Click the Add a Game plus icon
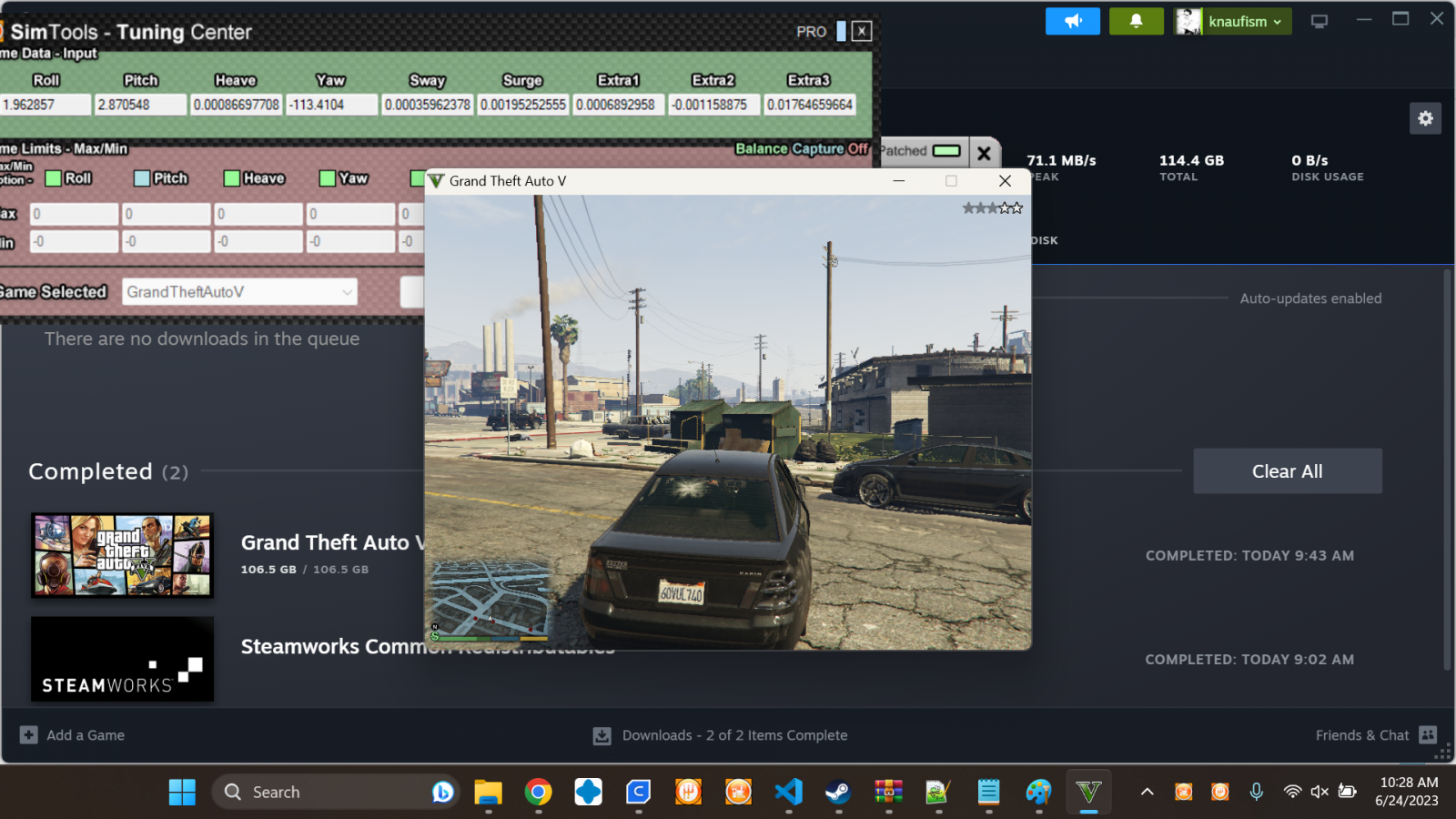1456x819 pixels. tap(29, 734)
